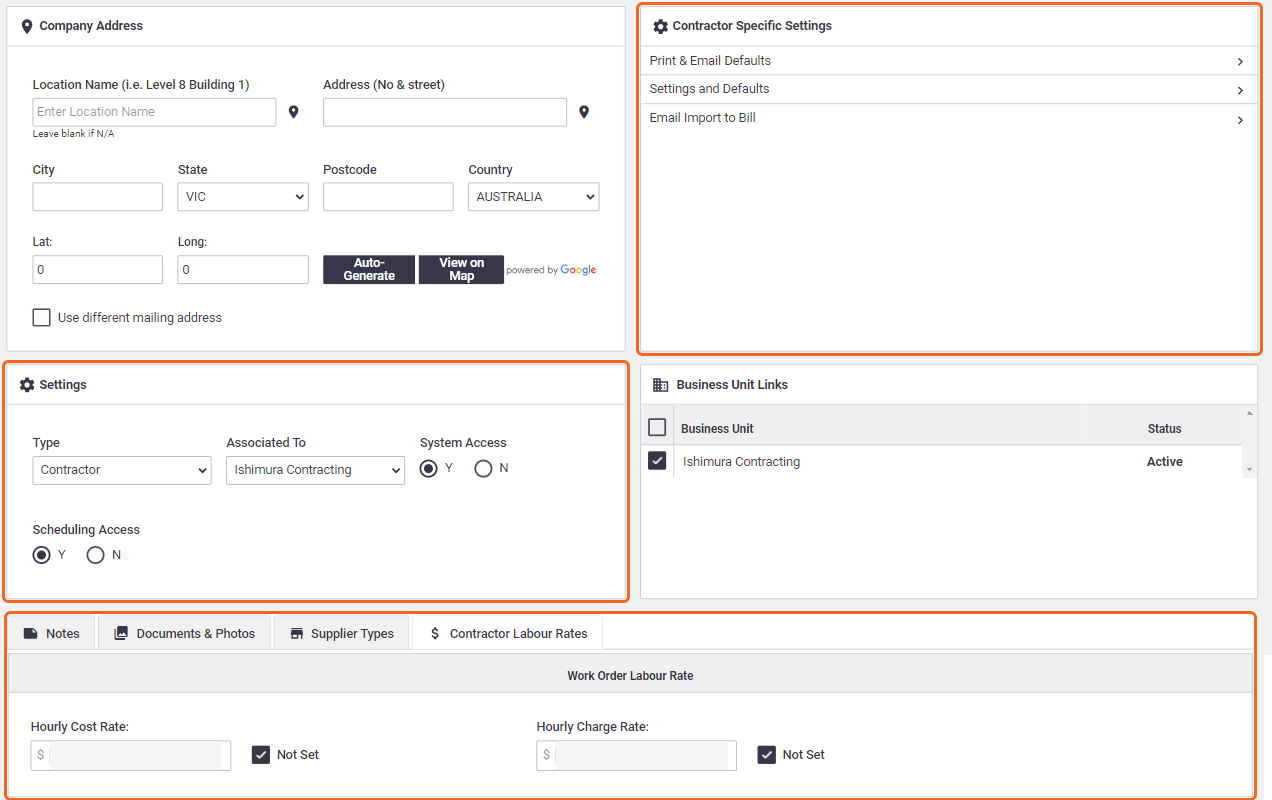Click the Lat input field
Screen dimensions: 1272x800
coord(98,270)
